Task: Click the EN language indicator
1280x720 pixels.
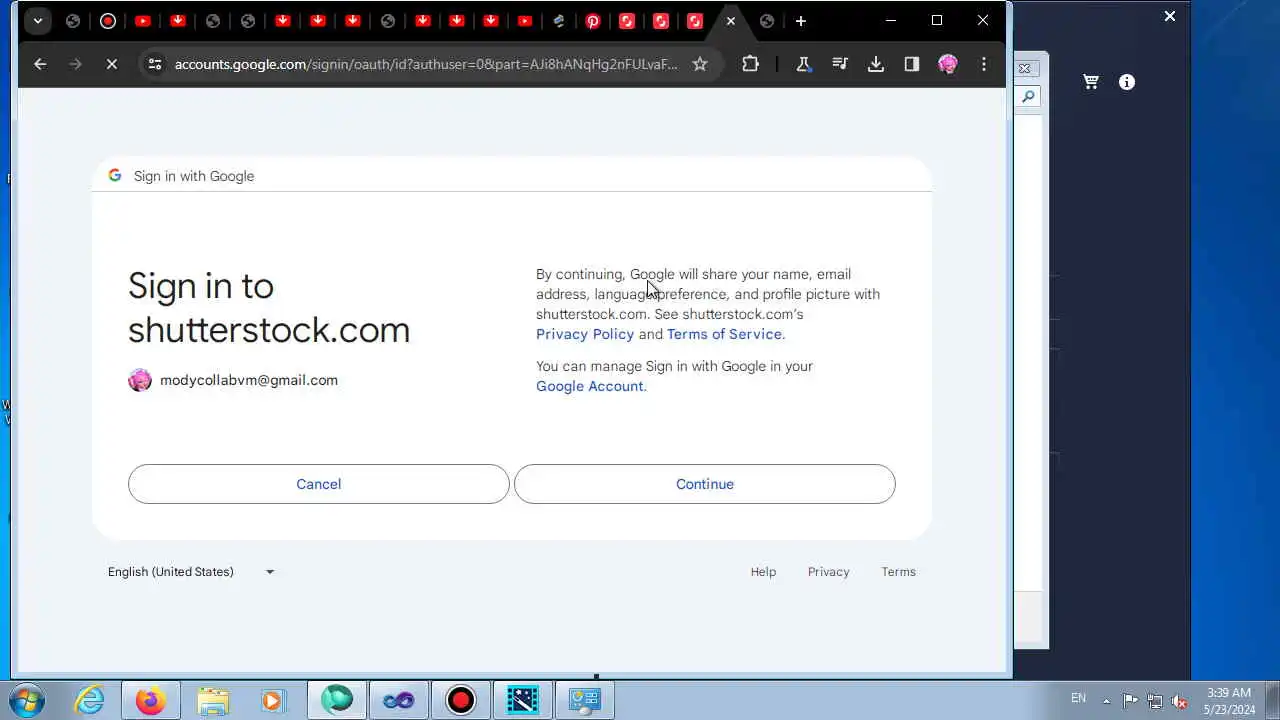Action: pyautogui.click(x=1078, y=699)
